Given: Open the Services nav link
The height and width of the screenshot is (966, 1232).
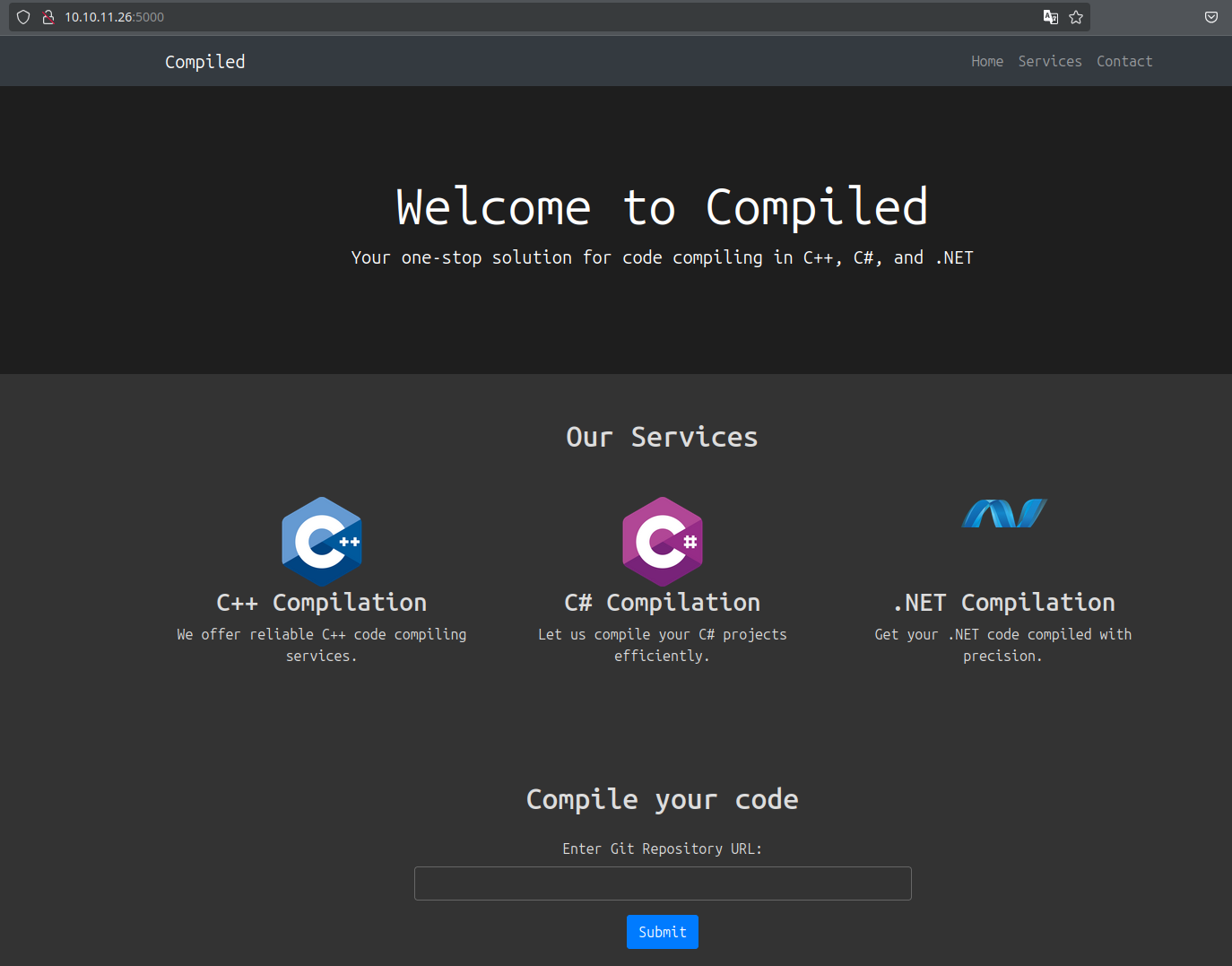Looking at the screenshot, I should tap(1050, 61).
